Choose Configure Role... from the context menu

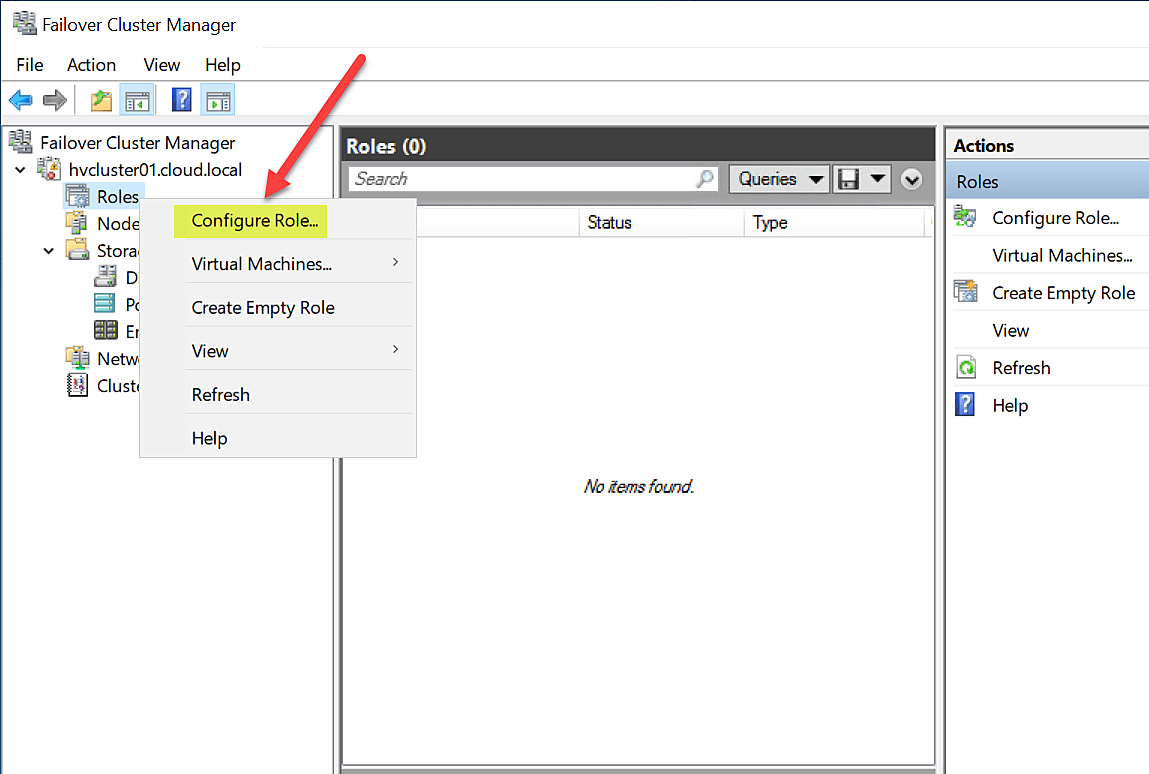pos(254,221)
